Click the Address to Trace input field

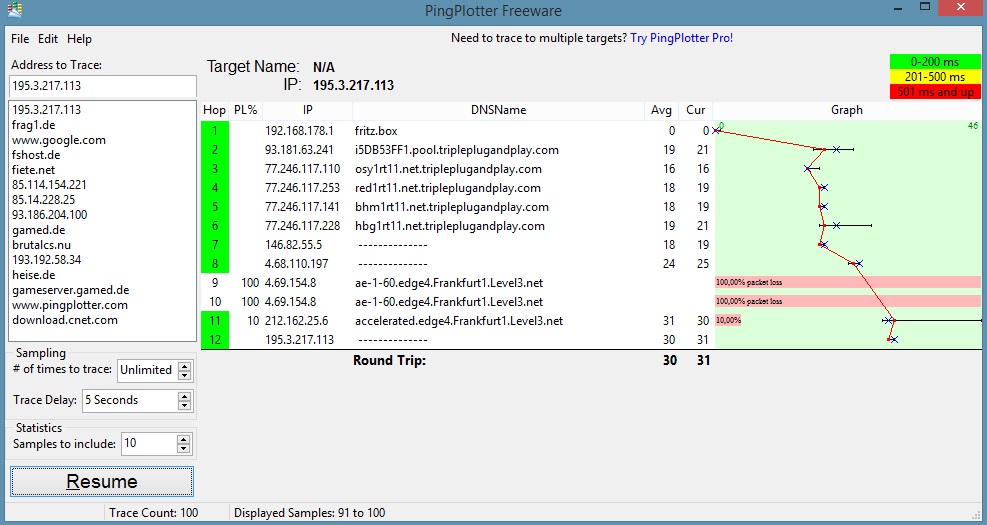(x=104, y=87)
